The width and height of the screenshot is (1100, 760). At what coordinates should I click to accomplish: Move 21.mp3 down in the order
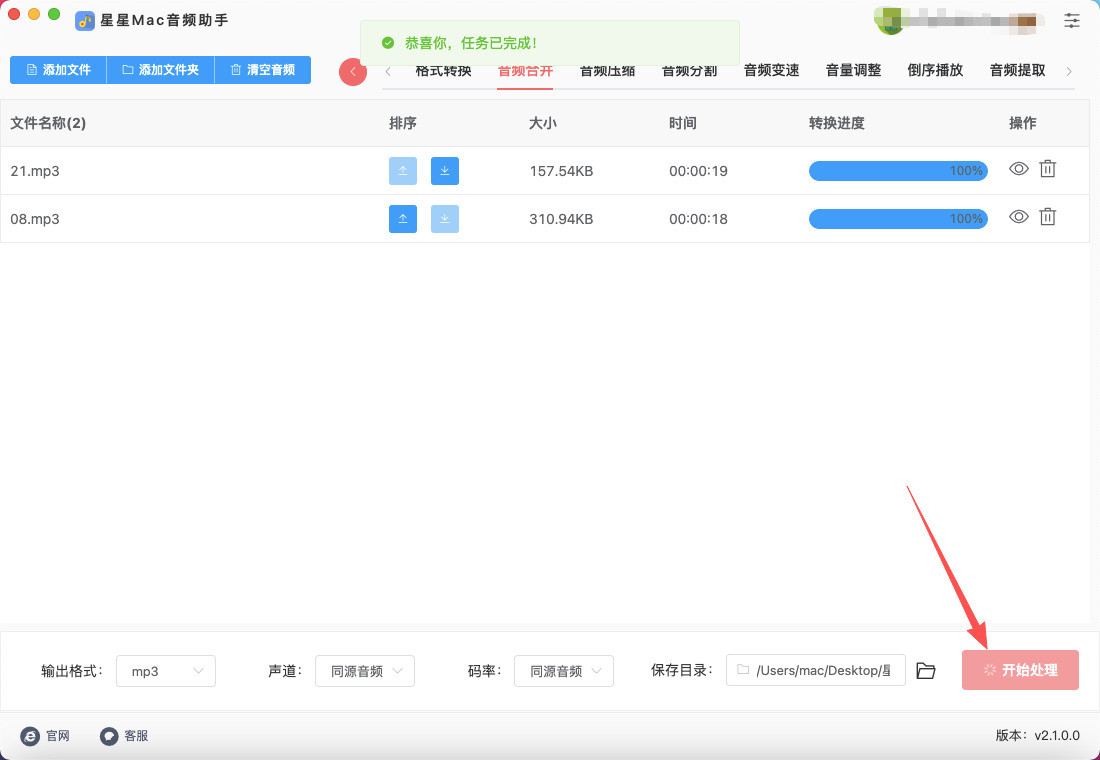[x=445, y=171]
